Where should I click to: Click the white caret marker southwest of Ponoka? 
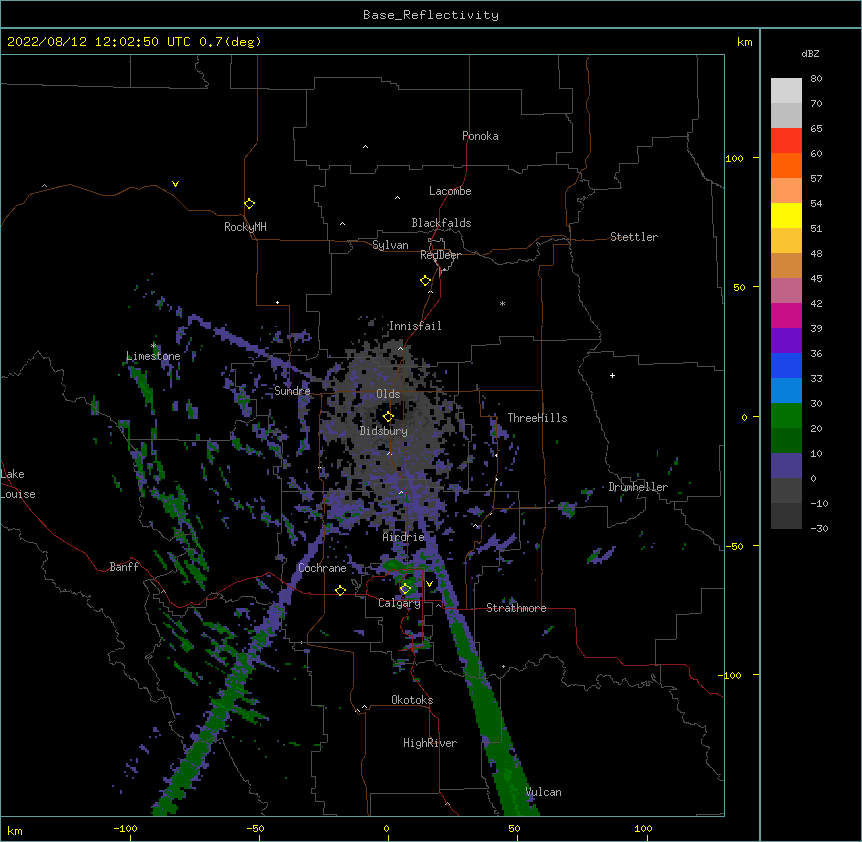[x=366, y=147]
